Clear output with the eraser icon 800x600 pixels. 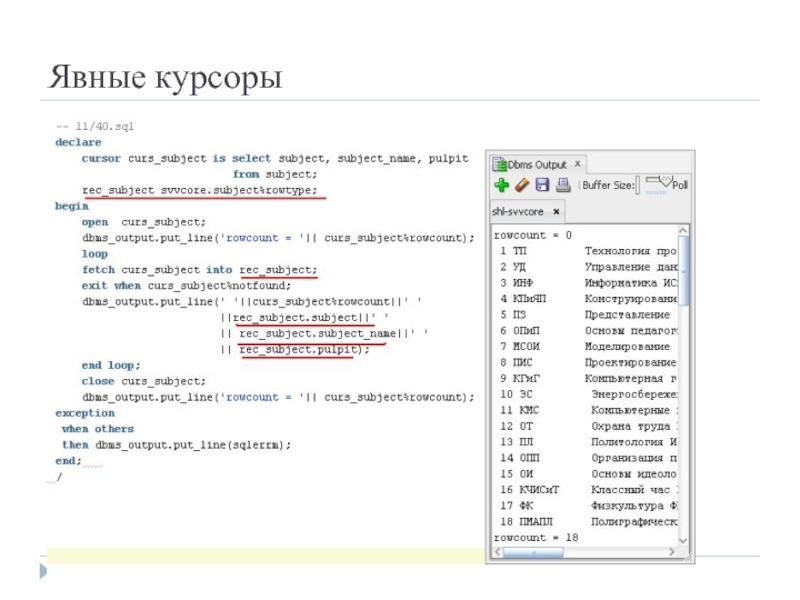(x=521, y=185)
